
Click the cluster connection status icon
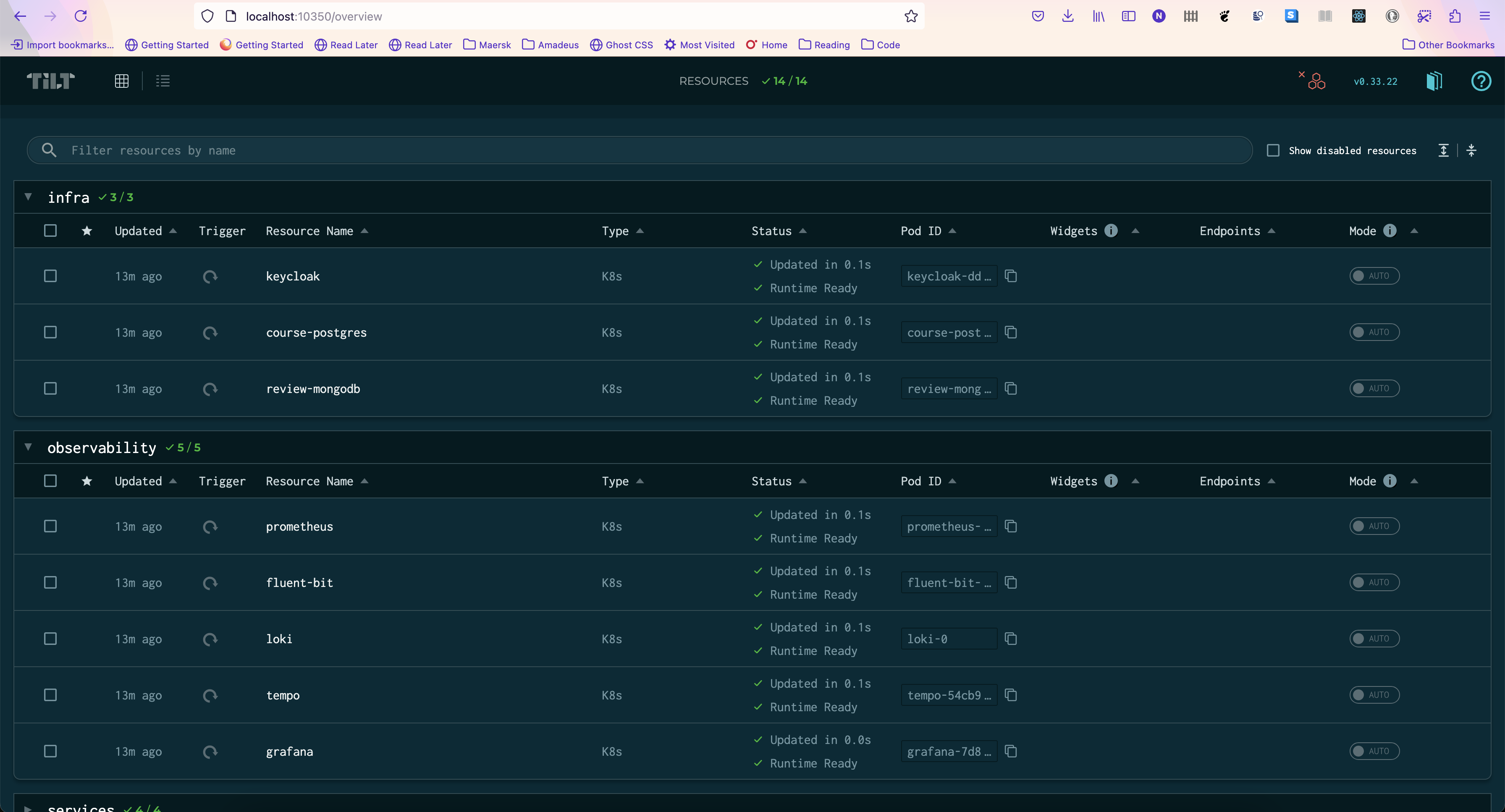point(1314,81)
